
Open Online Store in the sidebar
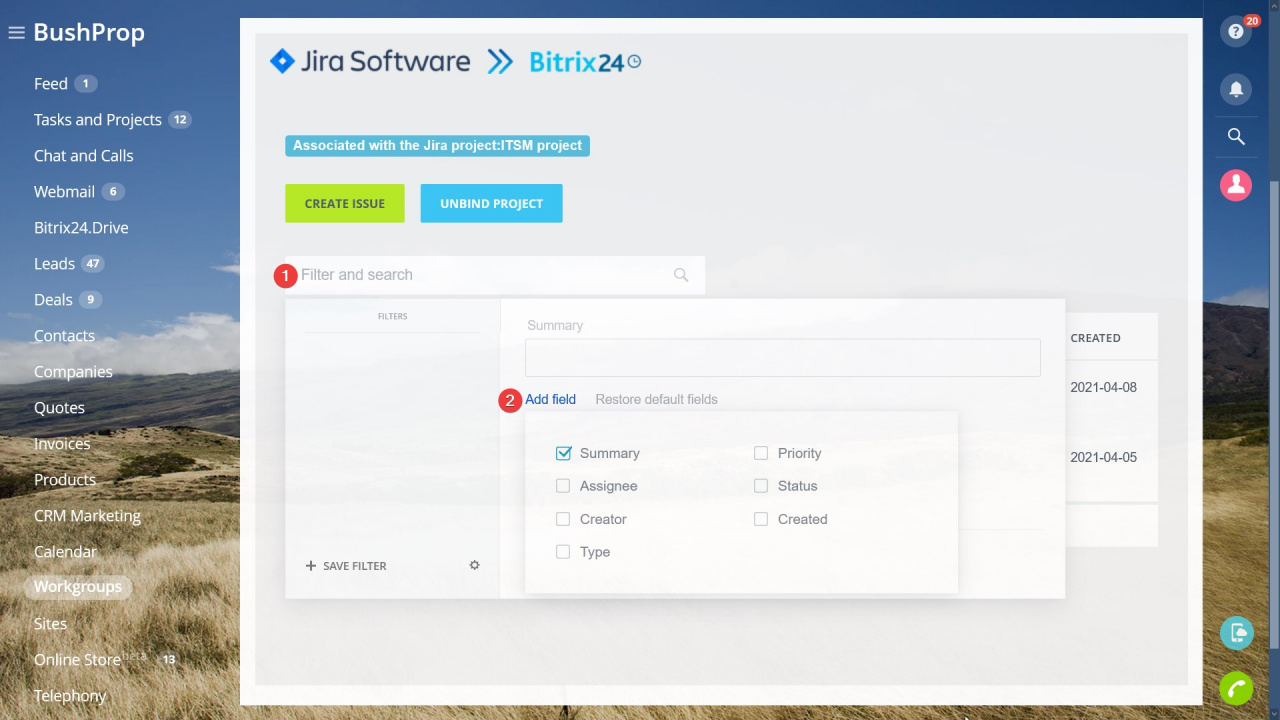tap(77, 660)
